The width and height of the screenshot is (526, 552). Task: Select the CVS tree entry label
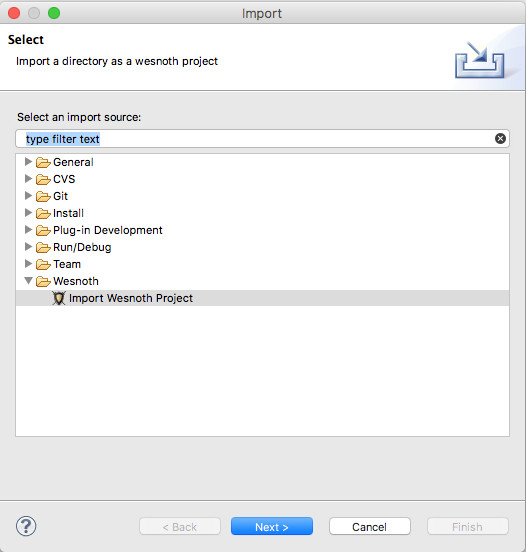(x=64, y=179)
